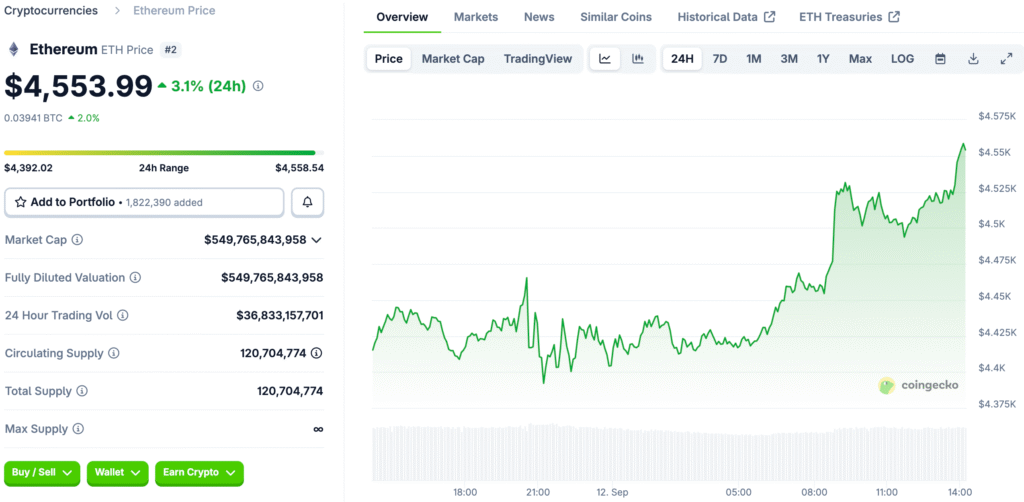Click the $4,553.99 price value
The image size is (1024, 502).
(78, 86)
